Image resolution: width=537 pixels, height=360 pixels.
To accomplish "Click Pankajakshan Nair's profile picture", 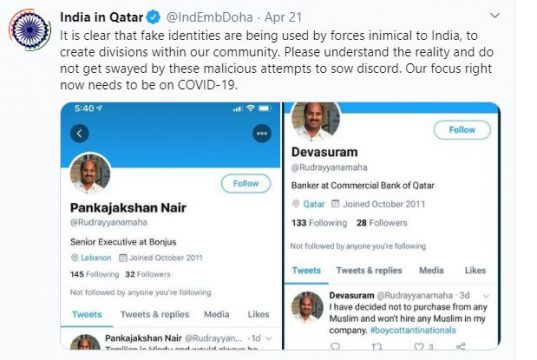I will click(x=90, y=174).
